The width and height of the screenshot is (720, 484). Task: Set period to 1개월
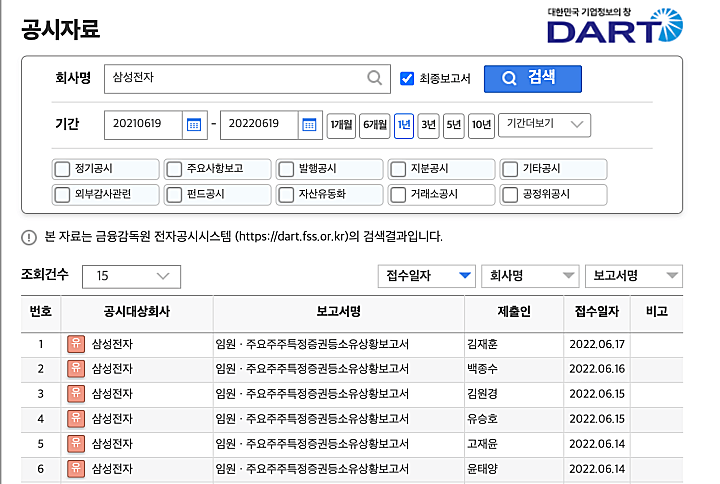click(341, 125)
